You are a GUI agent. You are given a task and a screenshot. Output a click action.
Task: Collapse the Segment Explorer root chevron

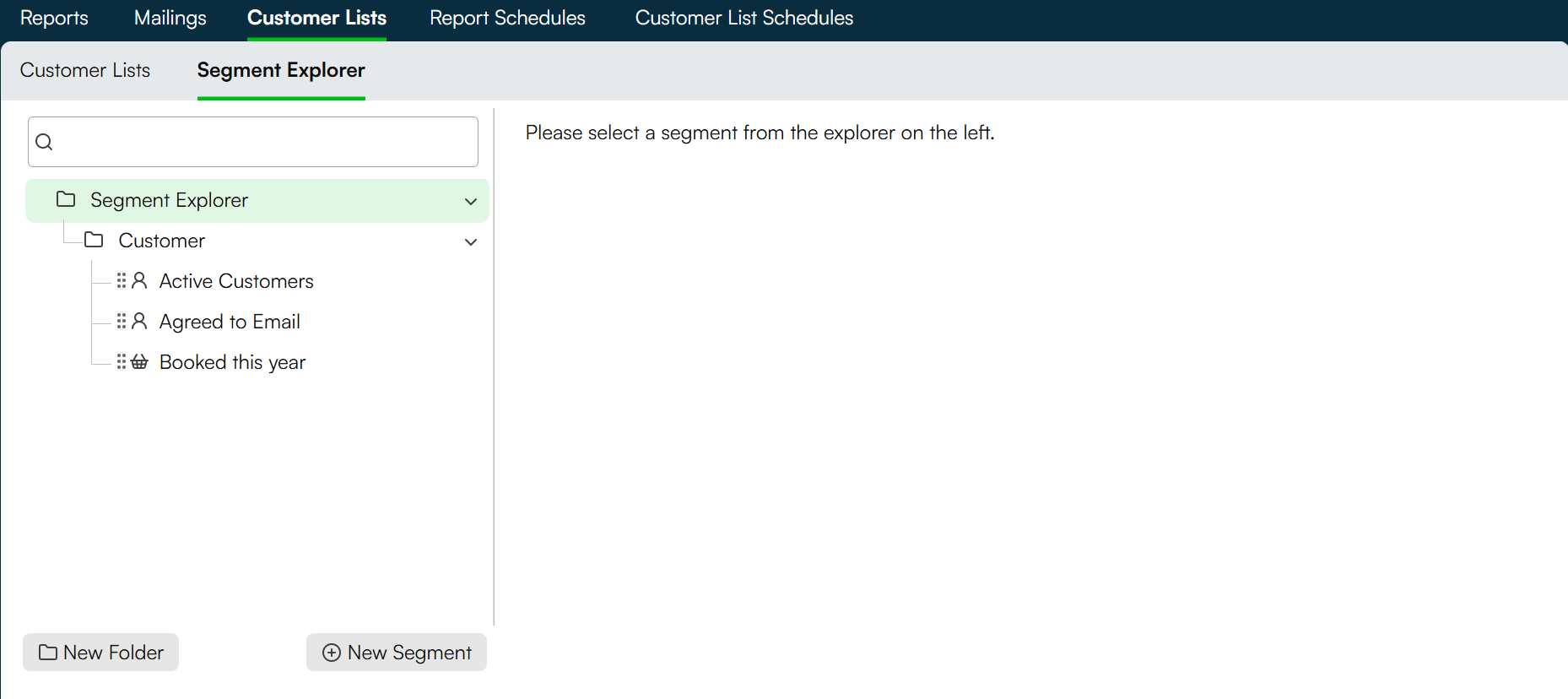click(471, 201)
